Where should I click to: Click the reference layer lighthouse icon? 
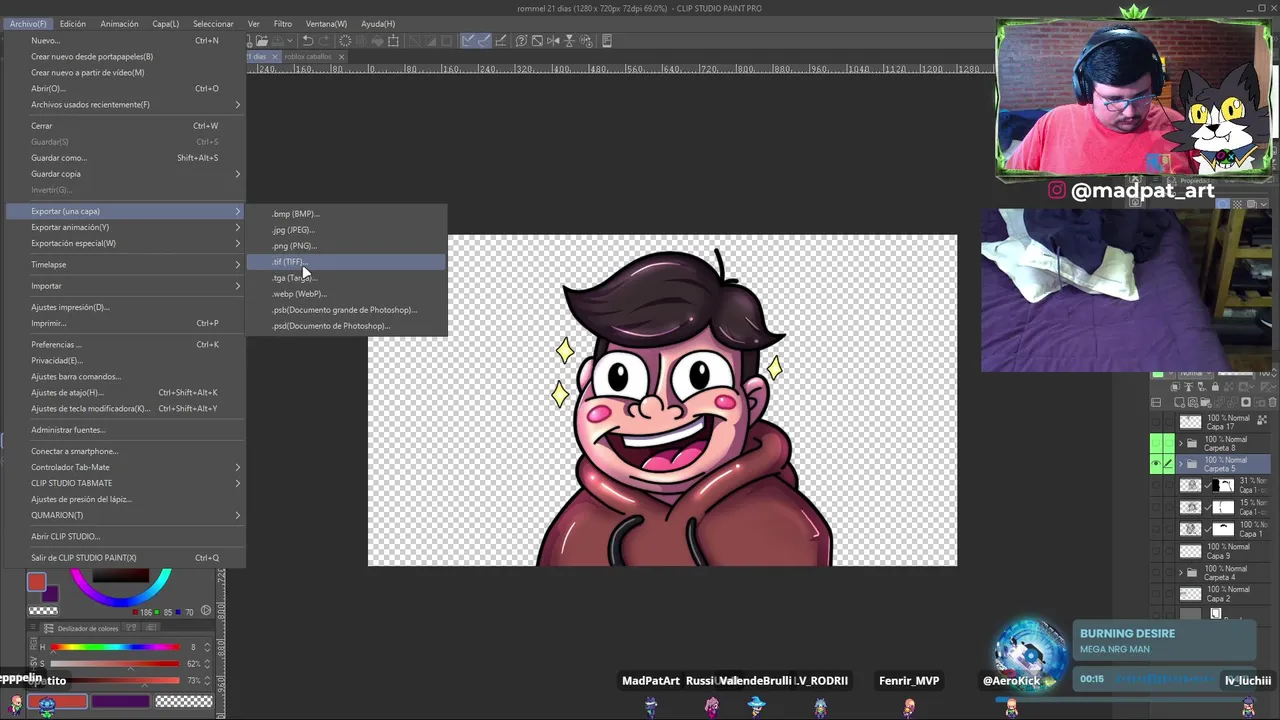1189,387
